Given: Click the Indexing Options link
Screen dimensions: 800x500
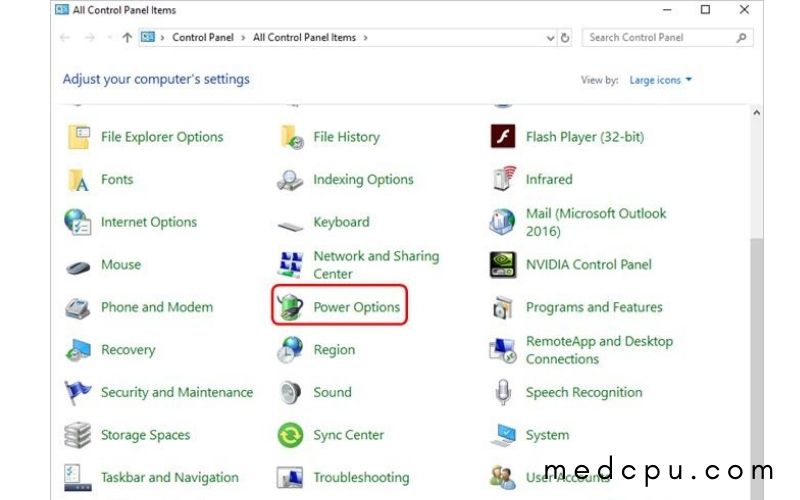Looking at the screenshot, I should pyautogui.click(x=363, y=180).
